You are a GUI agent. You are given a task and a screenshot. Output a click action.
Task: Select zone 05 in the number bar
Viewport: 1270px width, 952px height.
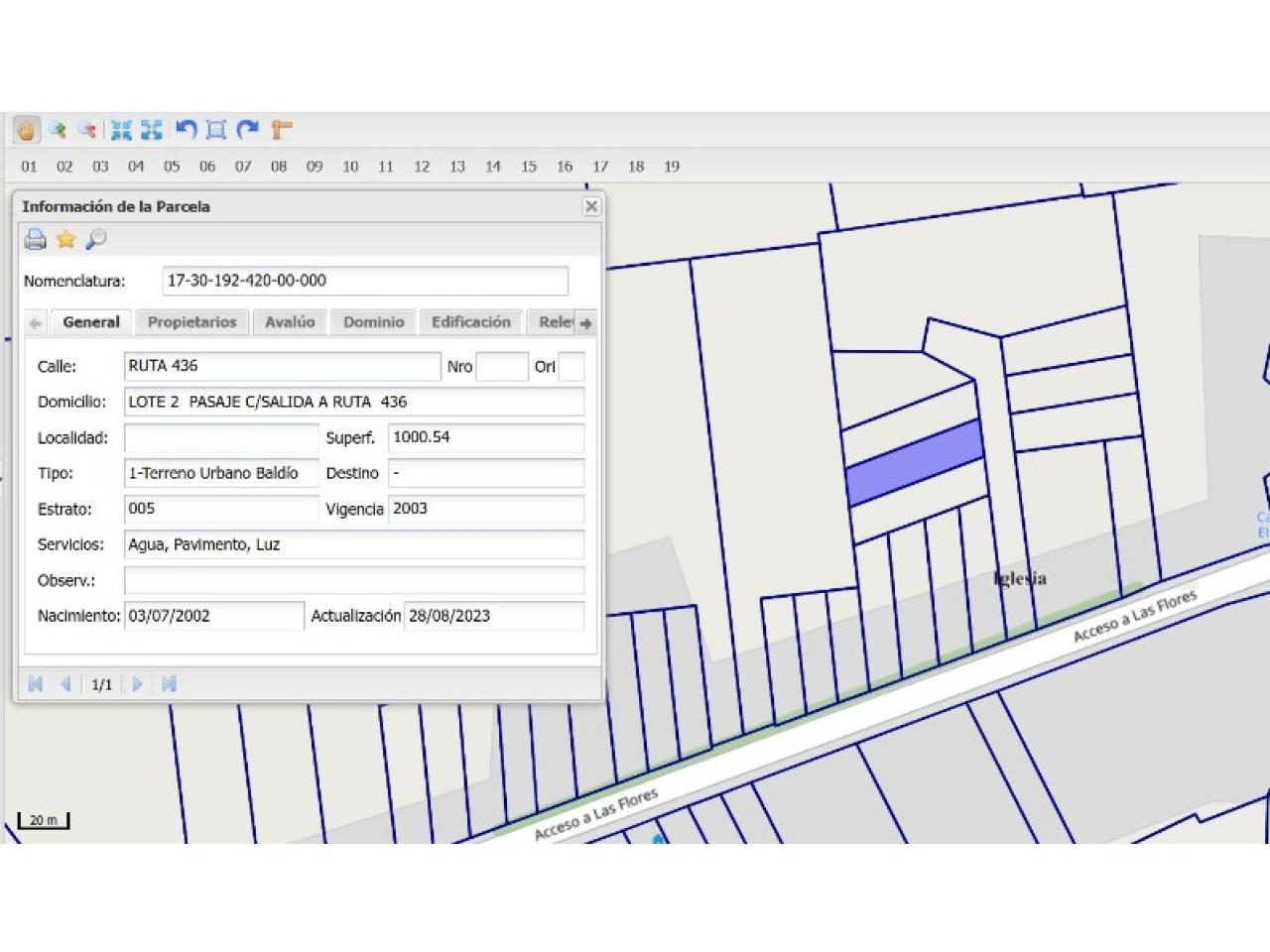pyautogui.click(x=172, y=167)
